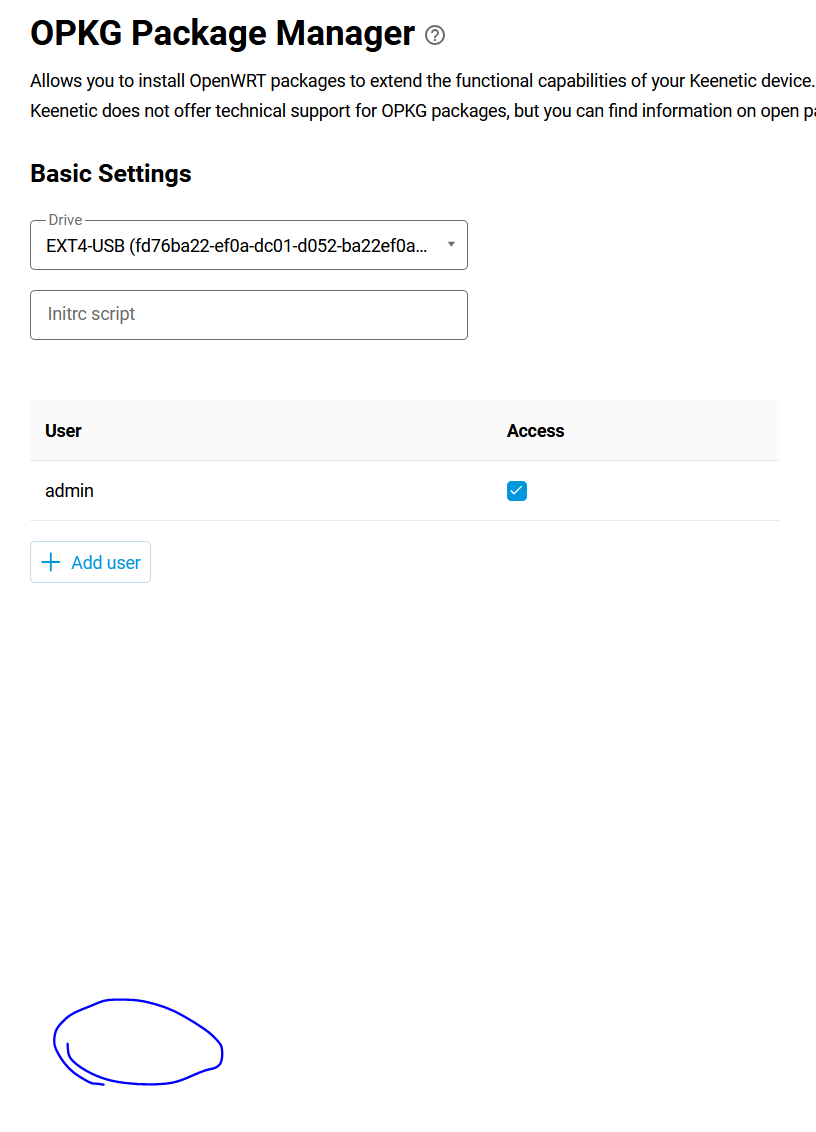The width and height of the screenshot is (816, 1132).
Task: Click inside the blue hand-drawn oval
Action: pos(139,1042)
